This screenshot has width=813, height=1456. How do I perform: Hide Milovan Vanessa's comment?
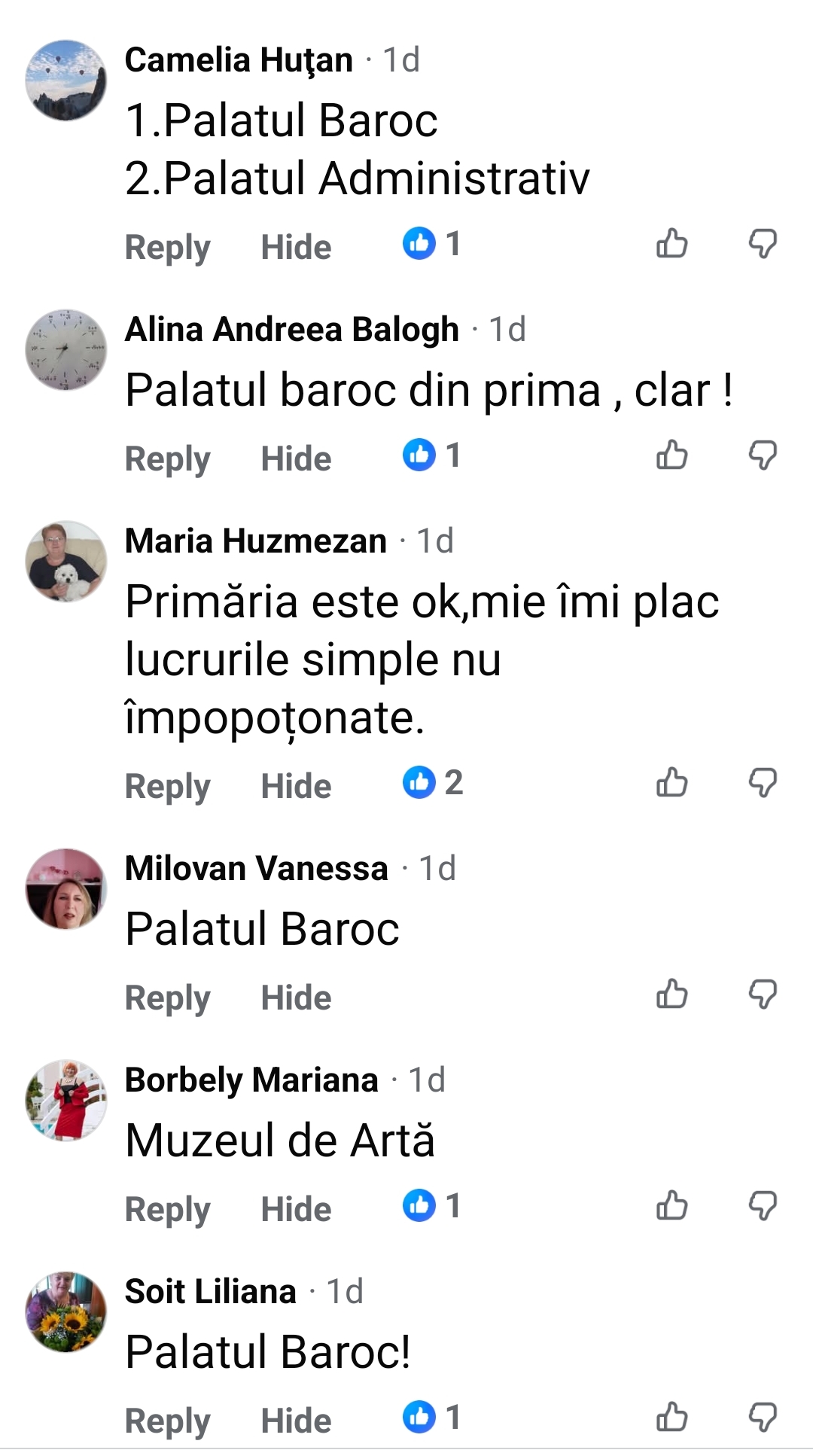click(296, 998)
